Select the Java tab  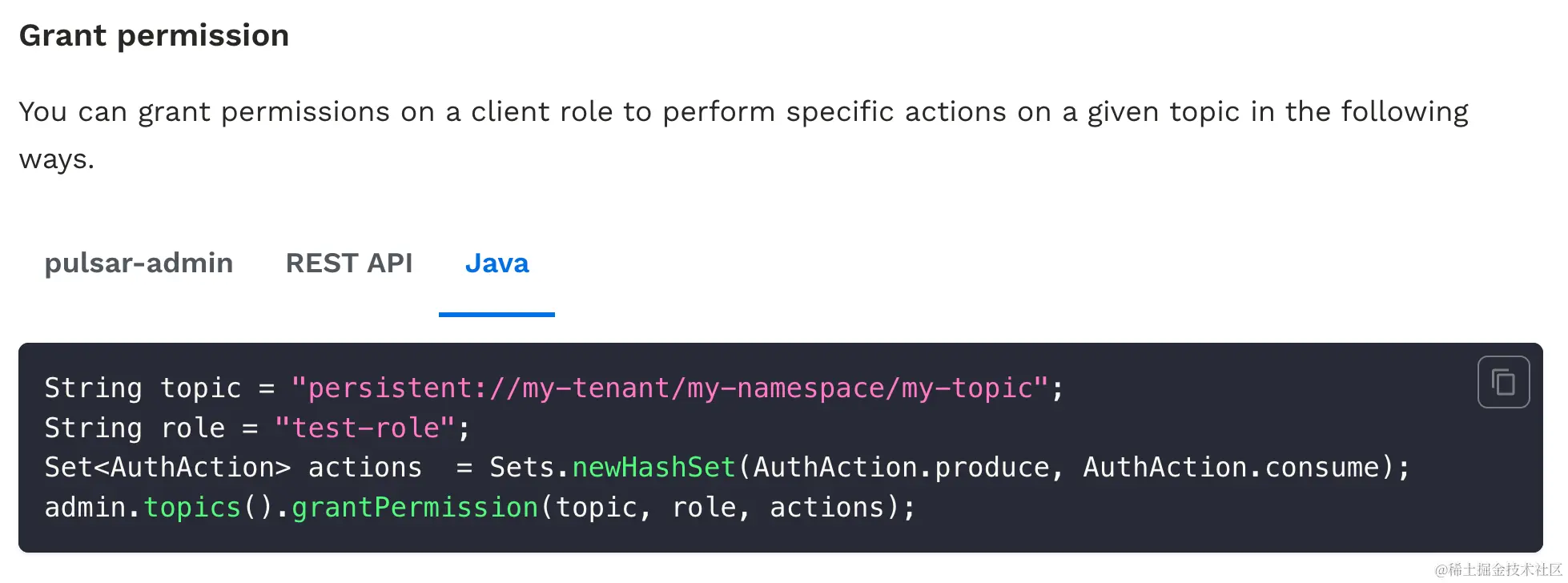[497, 263]
